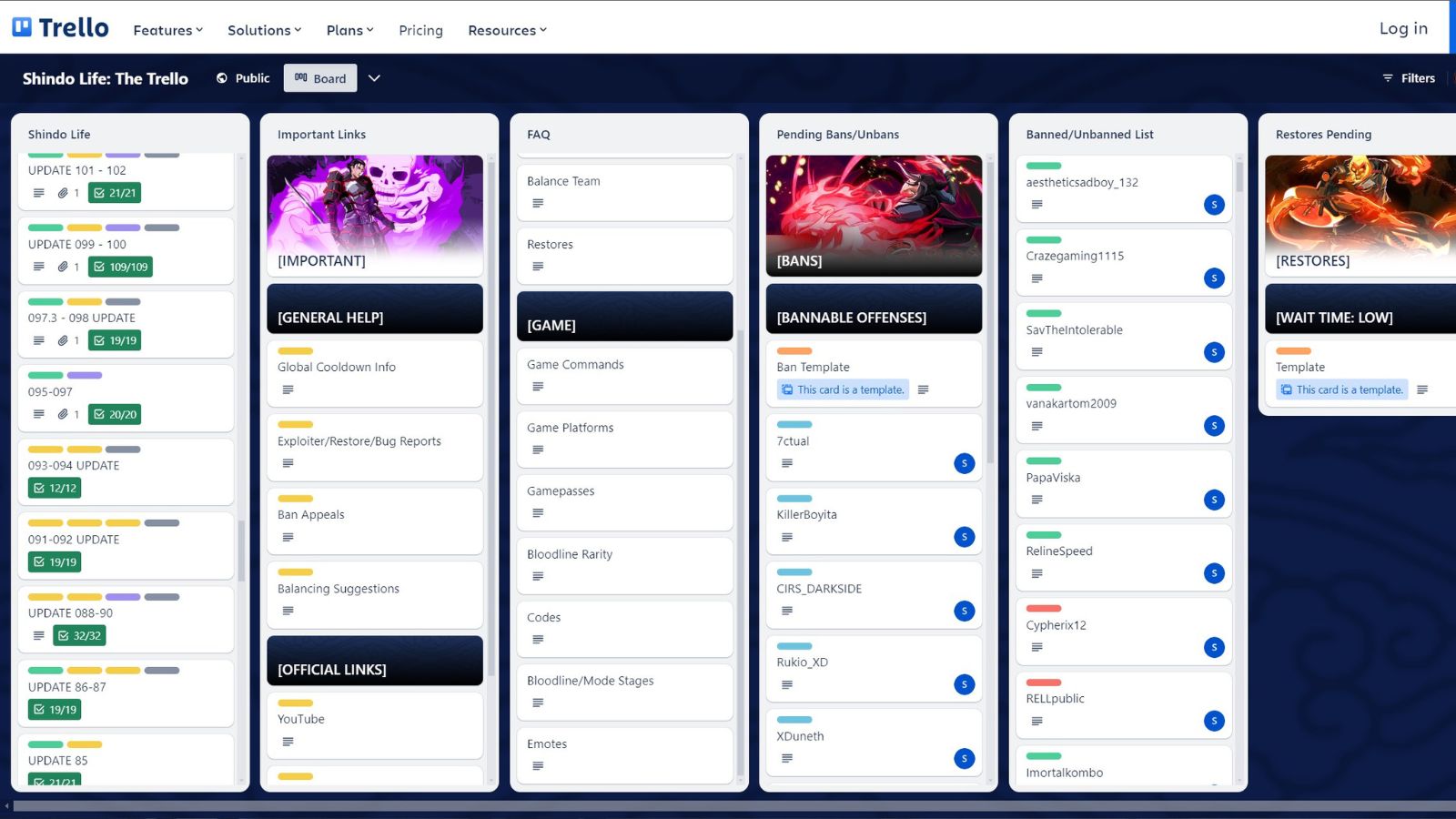Click description icon on Game Commands card

click(538, 387)
